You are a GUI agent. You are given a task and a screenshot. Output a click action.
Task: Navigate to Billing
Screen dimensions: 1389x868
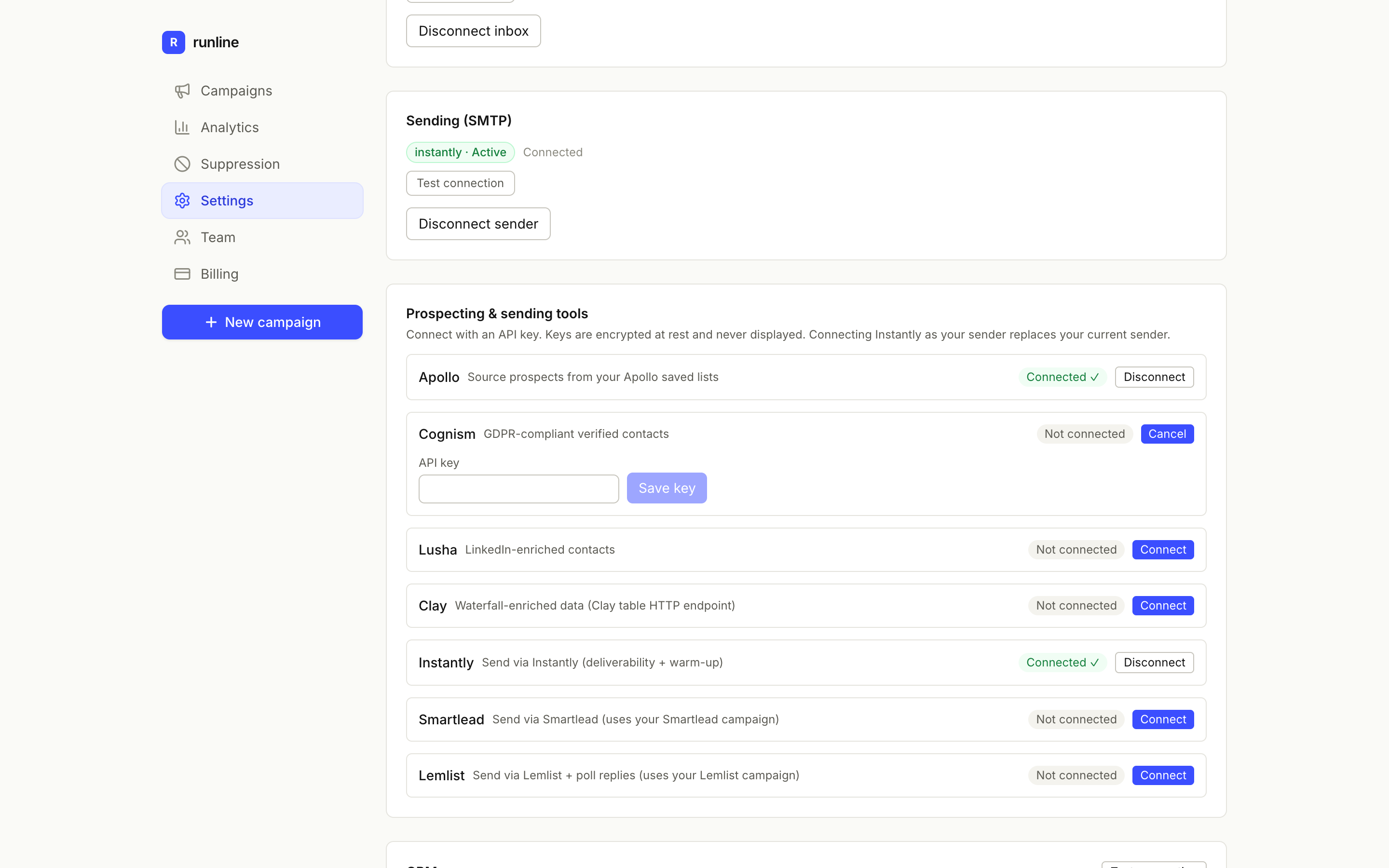point(262,274)
